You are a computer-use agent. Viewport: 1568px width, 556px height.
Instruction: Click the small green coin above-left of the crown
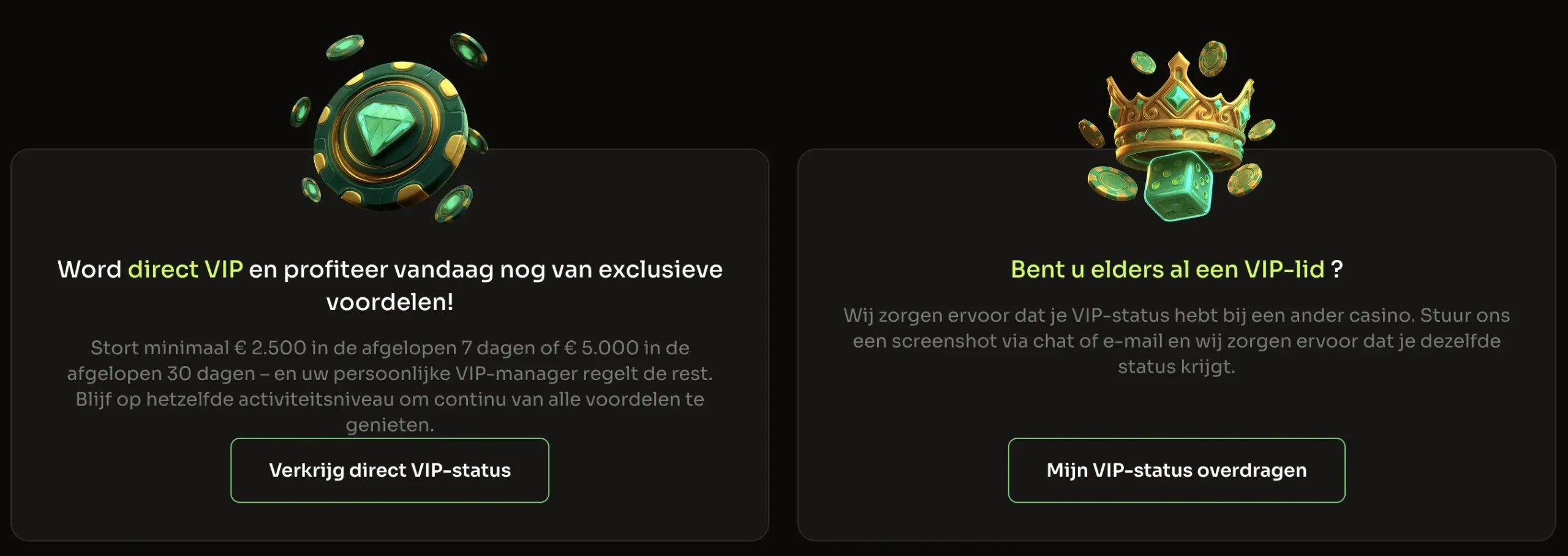(1143, 63)
